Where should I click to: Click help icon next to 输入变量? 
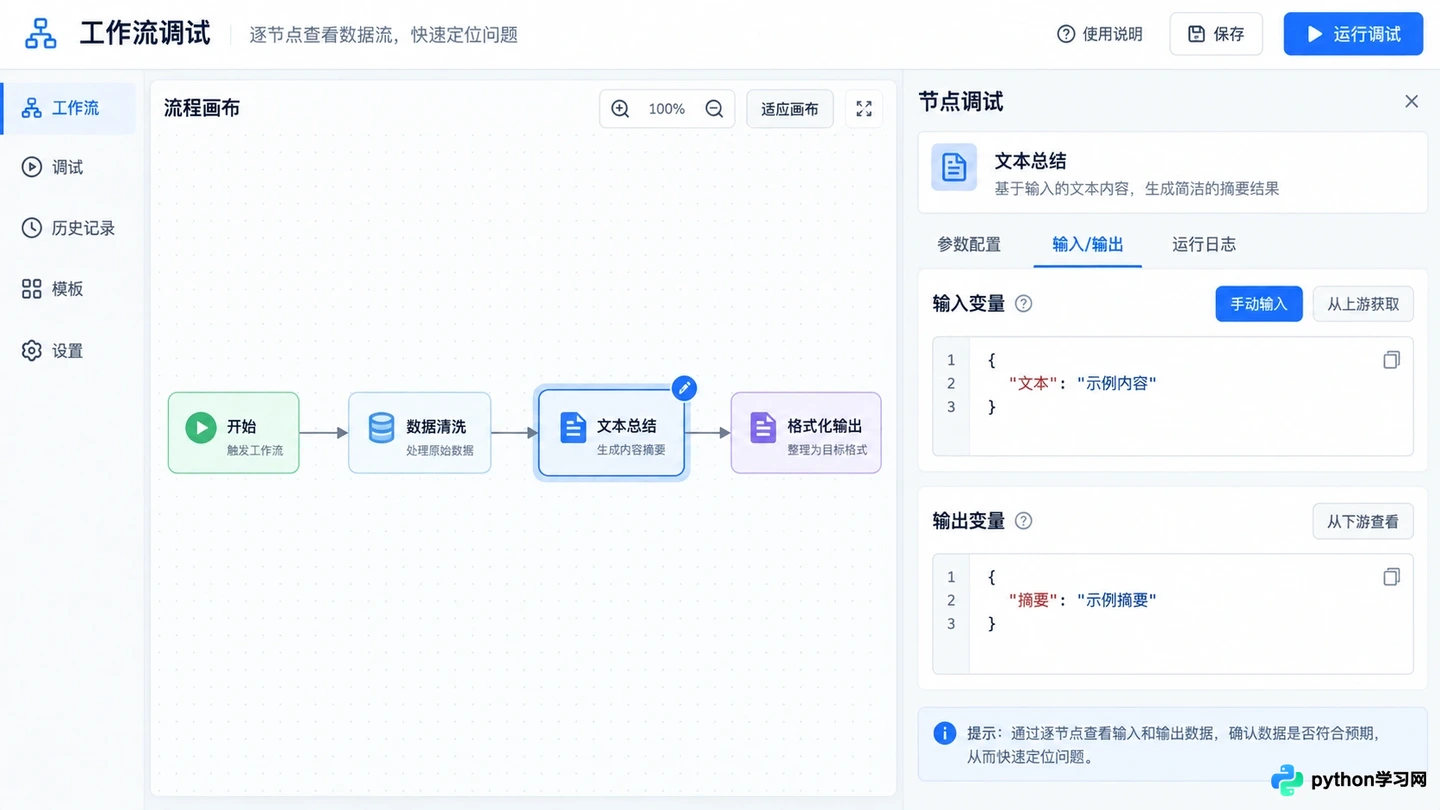point(1023,304)
